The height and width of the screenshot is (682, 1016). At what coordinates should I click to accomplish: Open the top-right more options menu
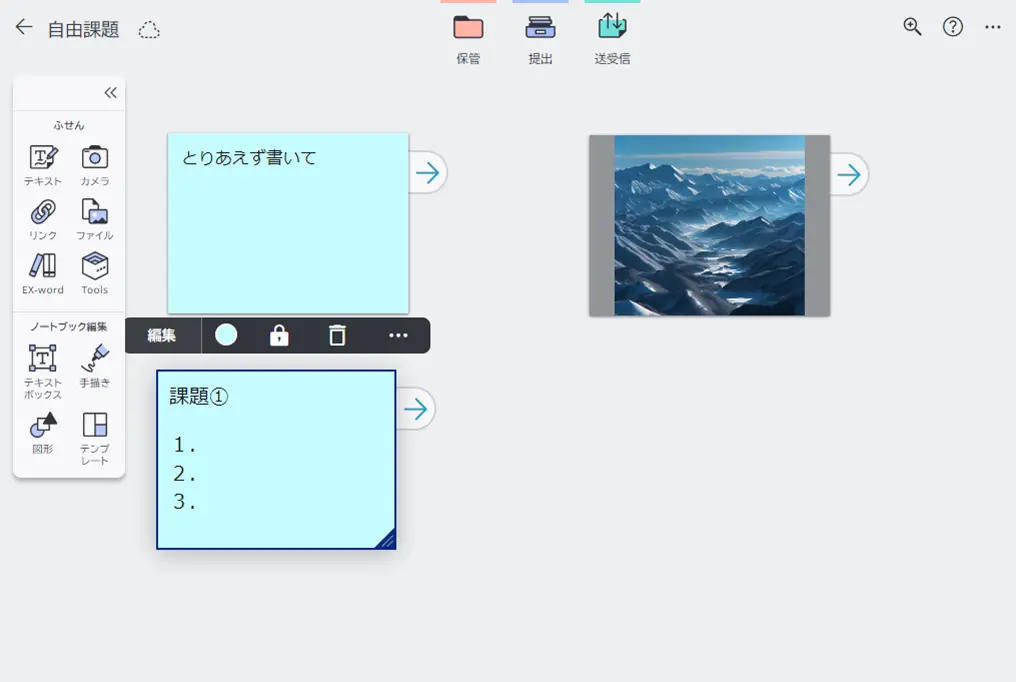coord(992,27)
